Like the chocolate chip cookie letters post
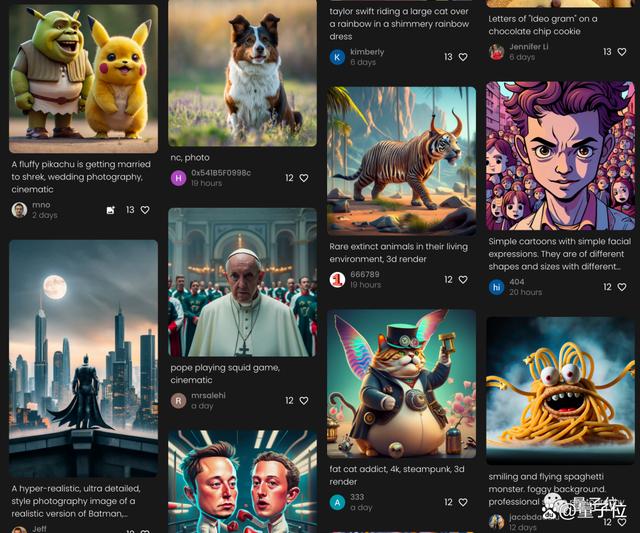Viewport: 640px width, 533px height. point(622,52)
